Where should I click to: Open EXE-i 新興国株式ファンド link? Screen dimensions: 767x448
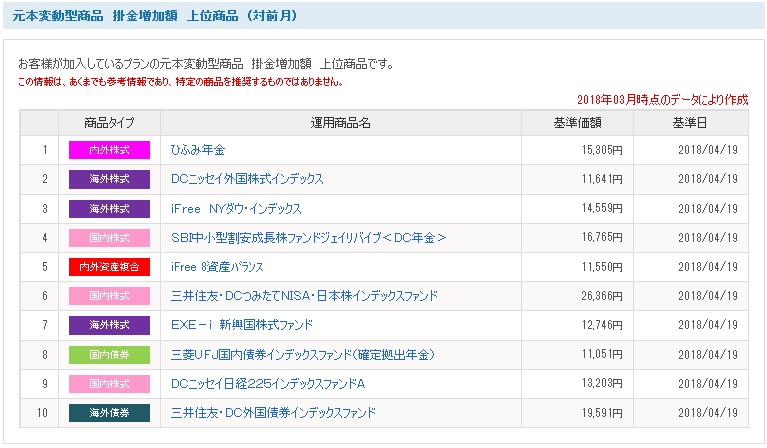click(x=242, y=325)
